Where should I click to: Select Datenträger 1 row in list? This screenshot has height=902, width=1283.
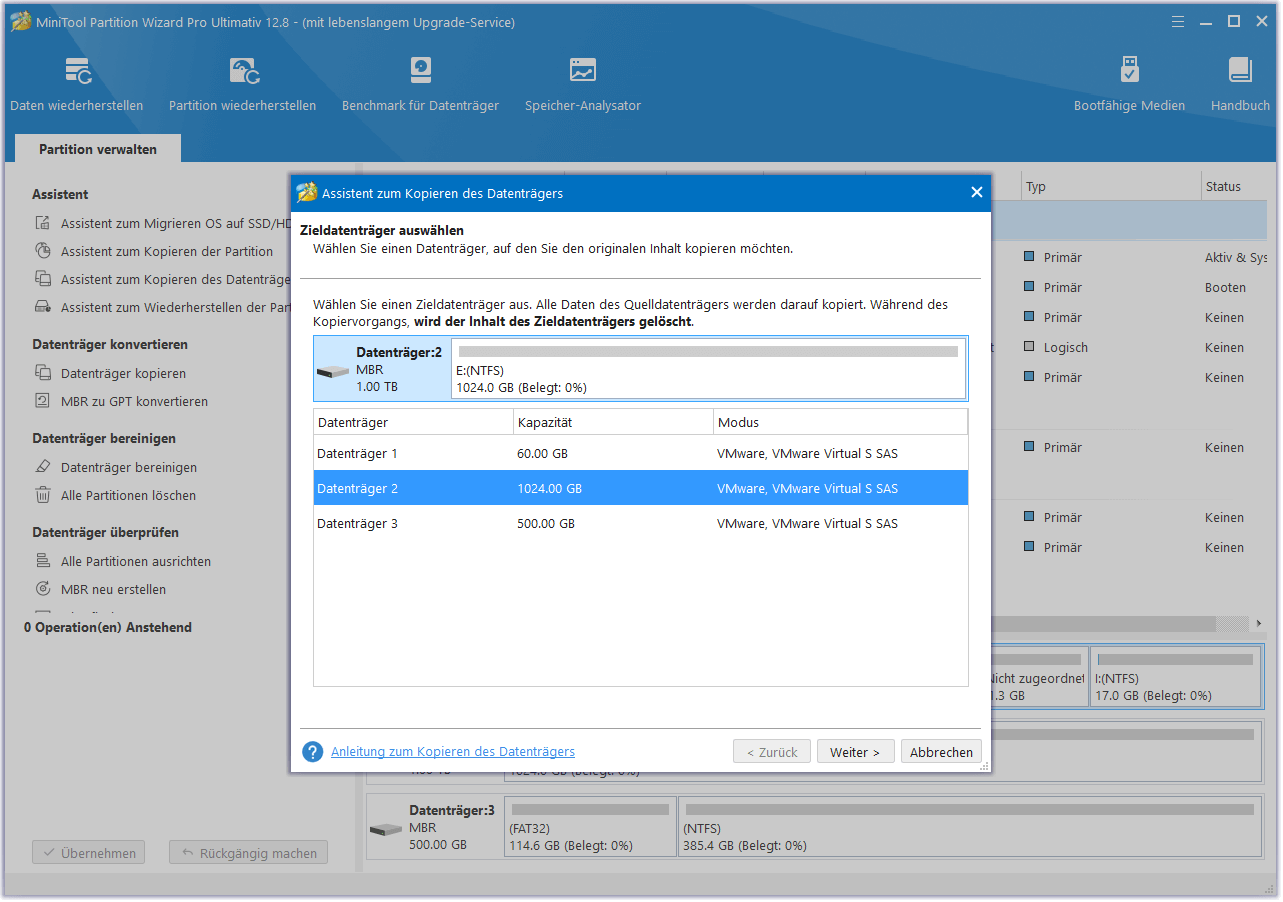(641, 453)
